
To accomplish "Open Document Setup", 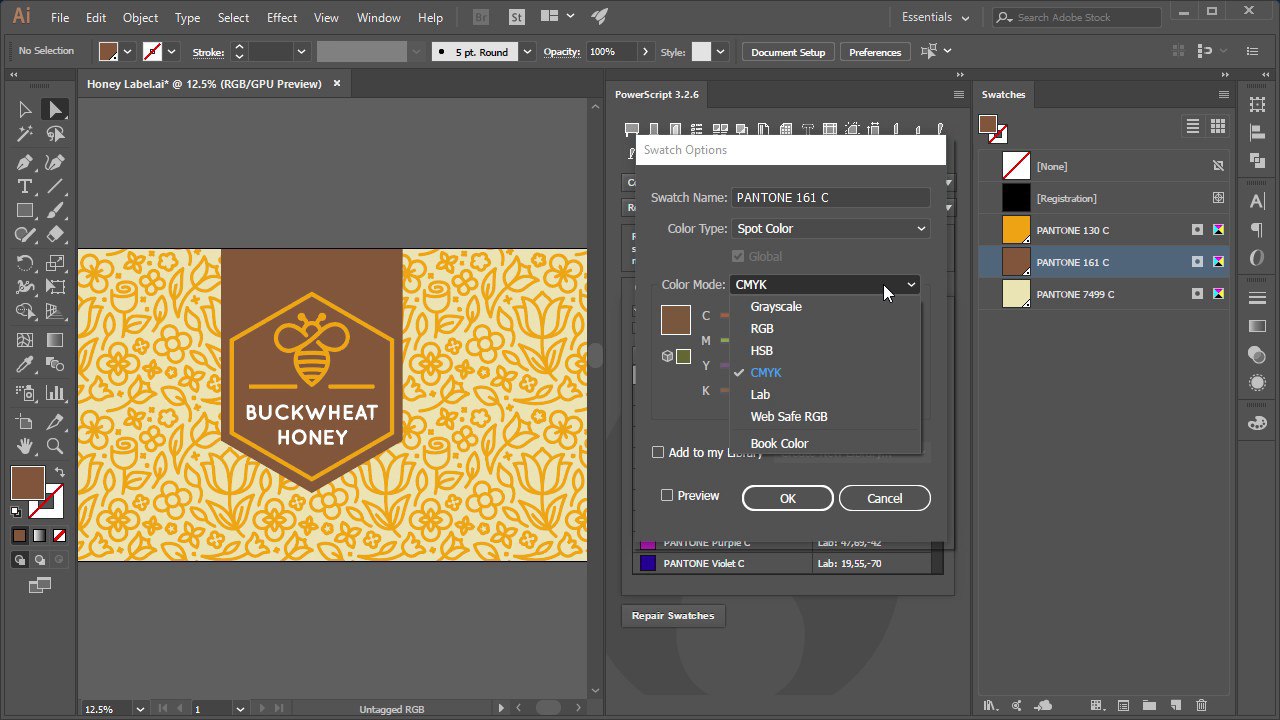I will click(x=788, y=52).
